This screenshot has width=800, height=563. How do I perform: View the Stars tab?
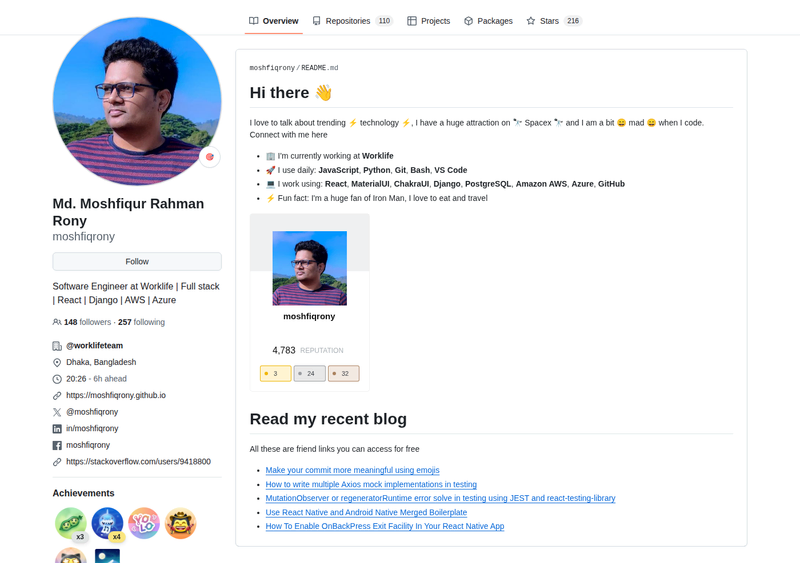click(x=554, y=21)
